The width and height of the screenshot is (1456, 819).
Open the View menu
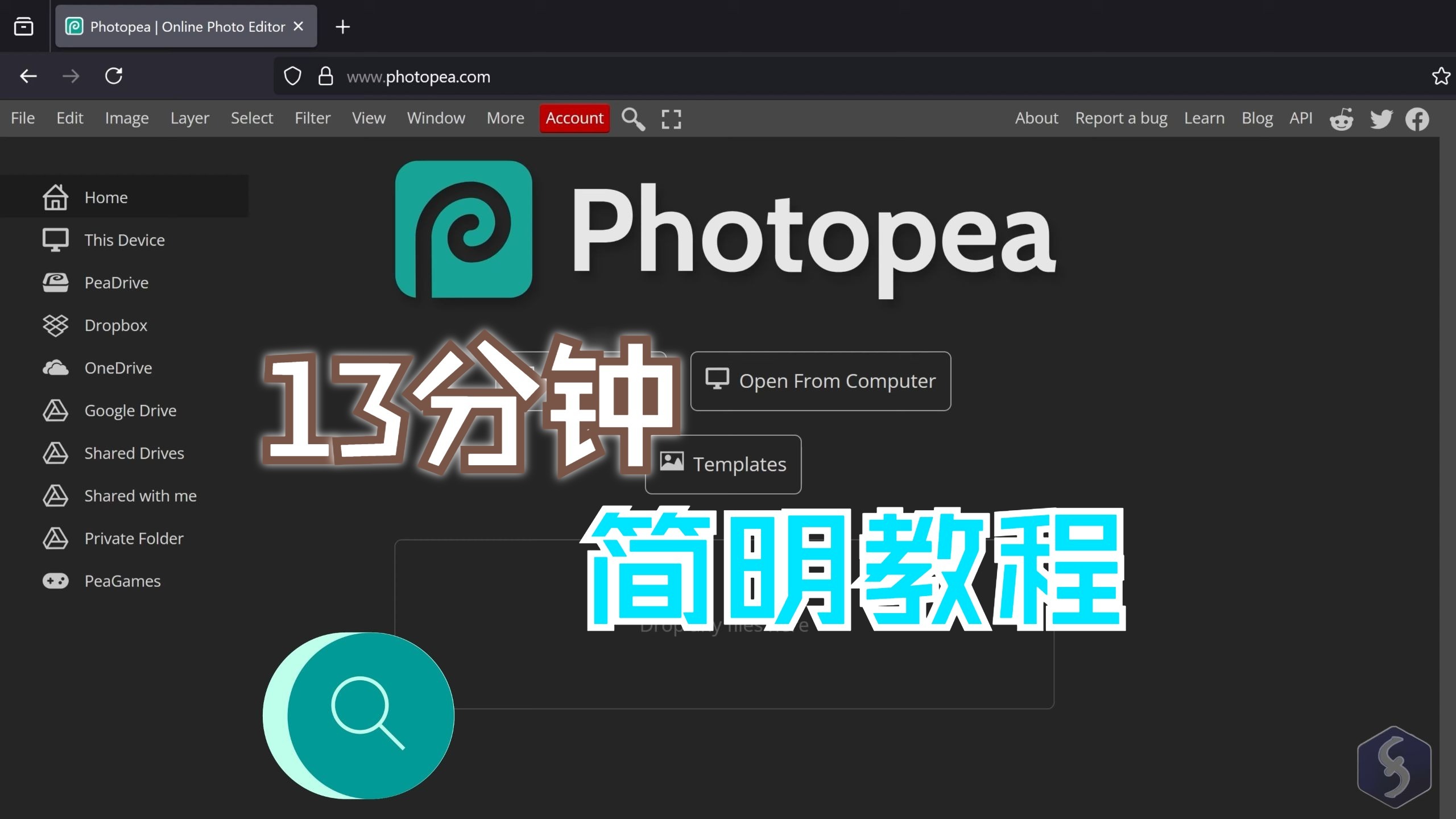coord(369,118)
